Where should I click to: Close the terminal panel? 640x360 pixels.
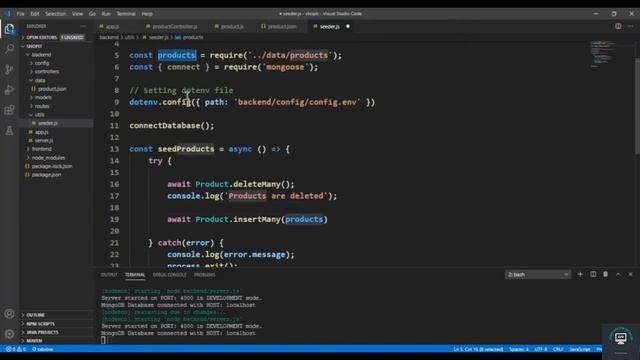(631, 274)
